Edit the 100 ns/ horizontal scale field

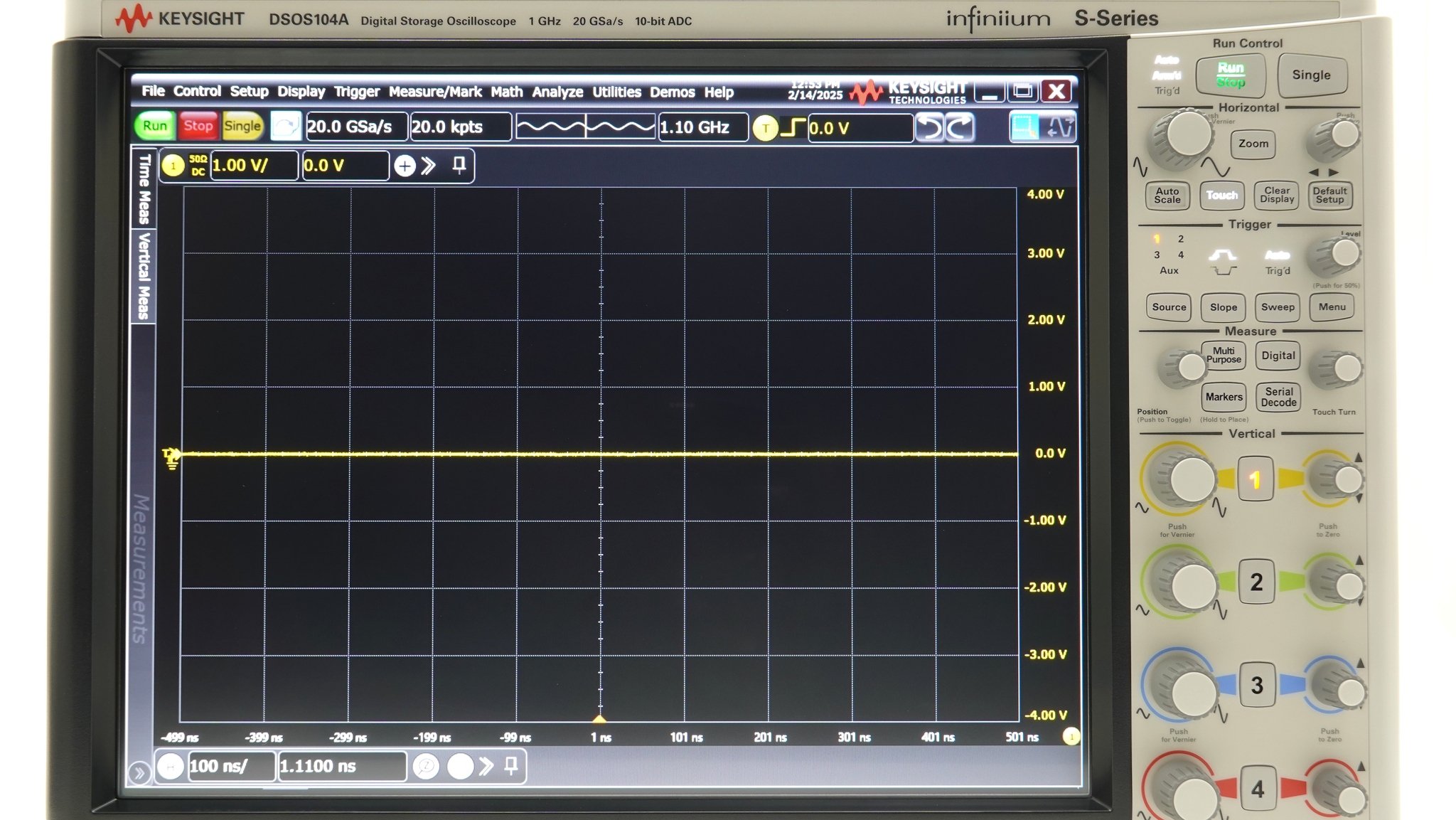[x=231, y=766]
